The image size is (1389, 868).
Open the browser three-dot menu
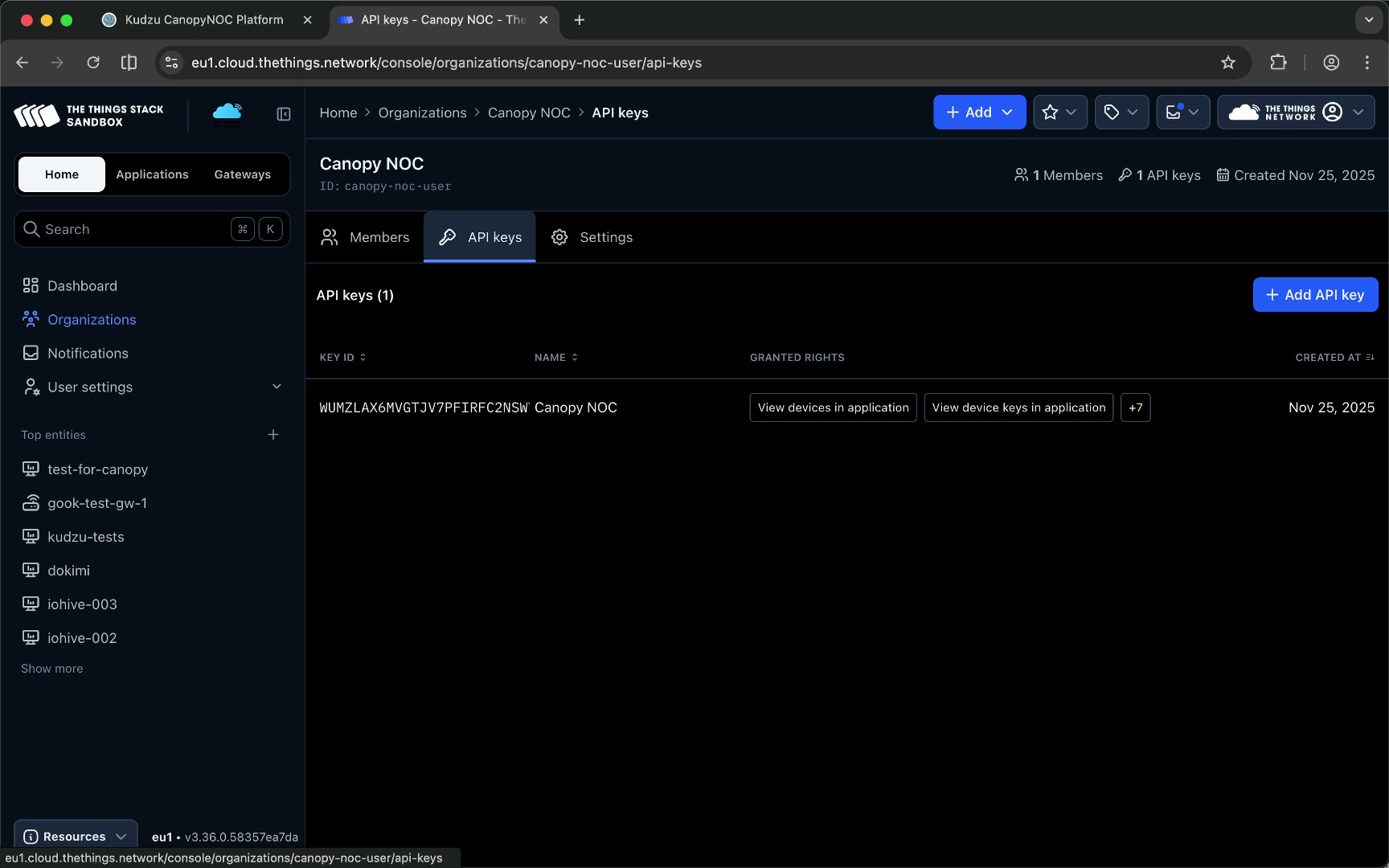[x=1367, y=63]
